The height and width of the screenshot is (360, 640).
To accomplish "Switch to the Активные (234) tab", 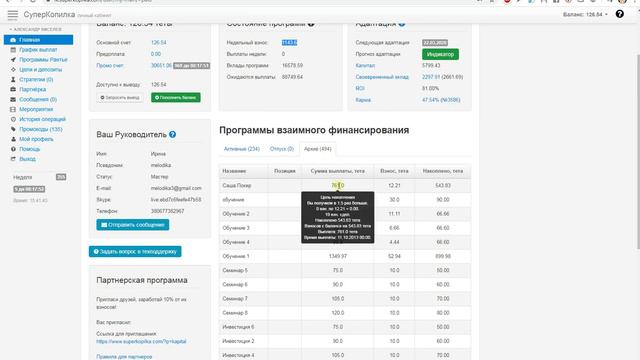I will 242,149.
